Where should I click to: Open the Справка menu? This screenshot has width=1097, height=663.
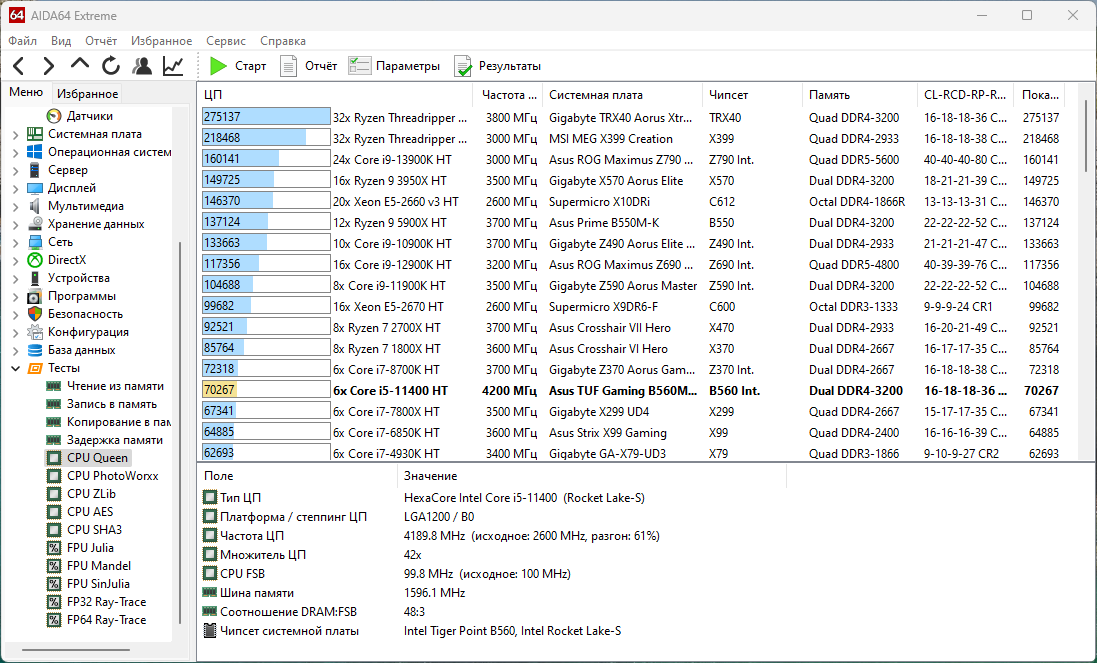click(x=283, y=41)
